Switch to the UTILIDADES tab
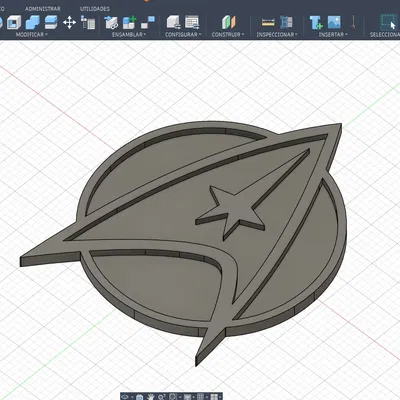Viewport: 400px width, 400px height. pos(95,9)
